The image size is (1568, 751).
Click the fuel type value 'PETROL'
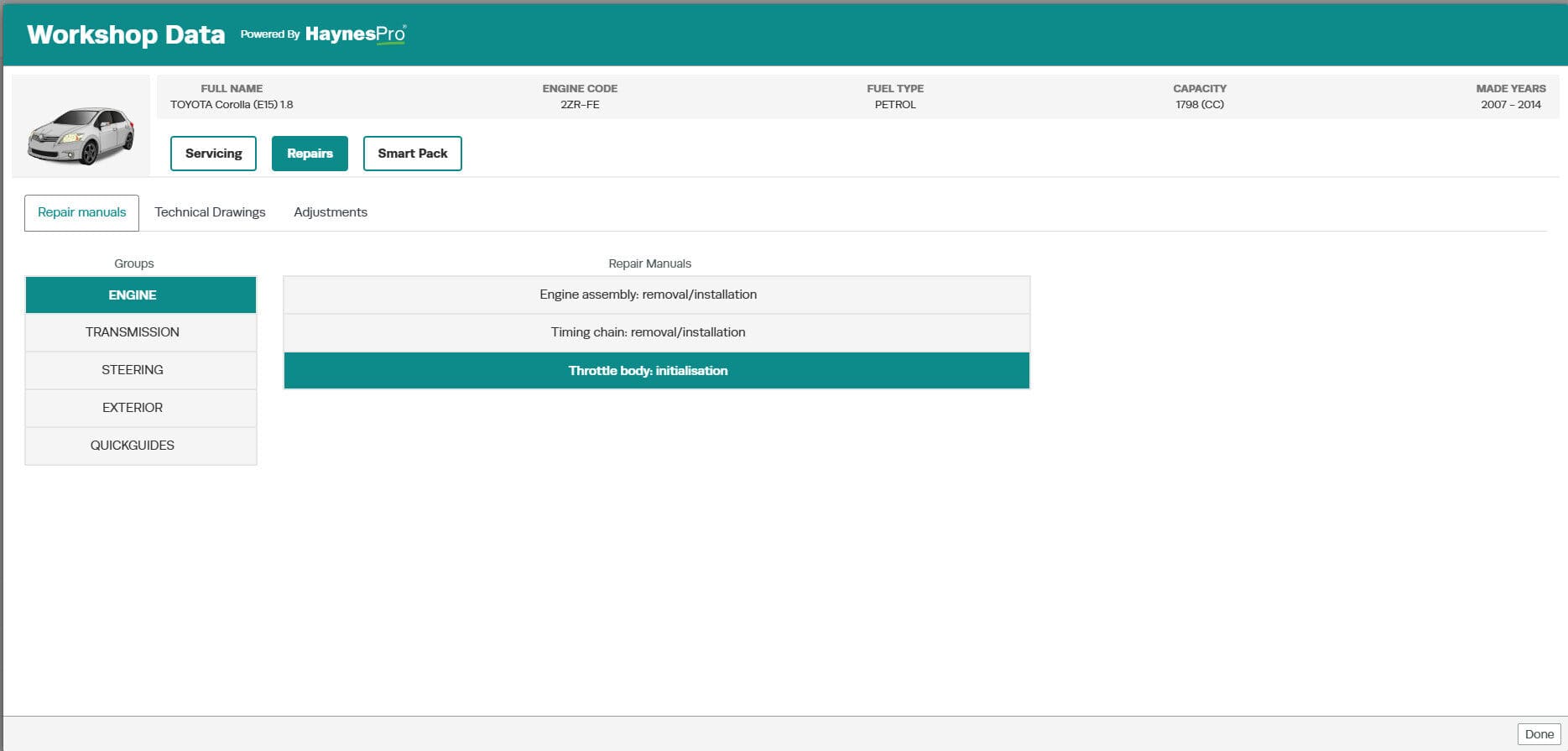coord(895,105)
